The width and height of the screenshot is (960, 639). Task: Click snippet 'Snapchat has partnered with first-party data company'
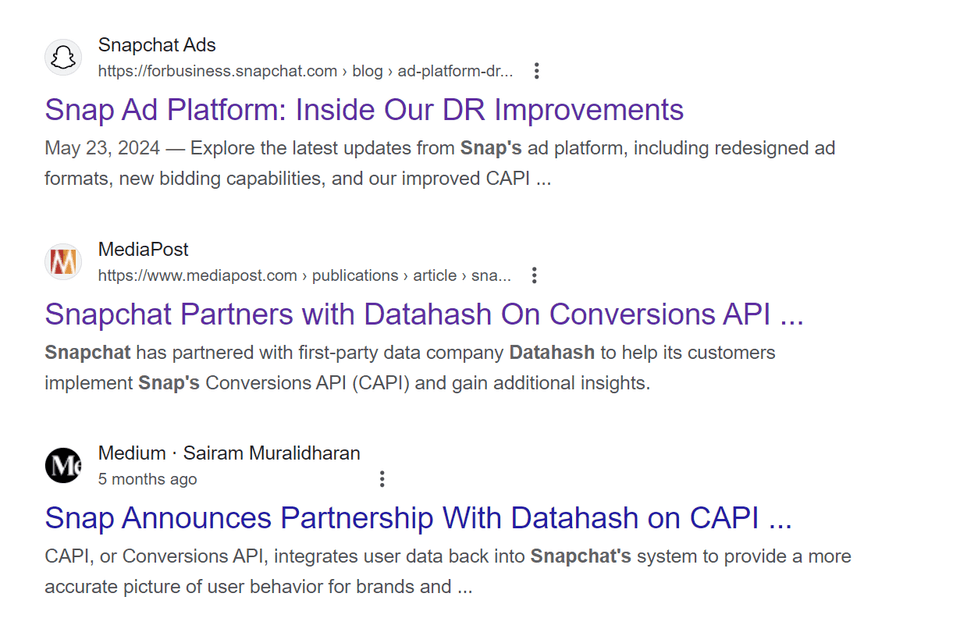[410, 368]
